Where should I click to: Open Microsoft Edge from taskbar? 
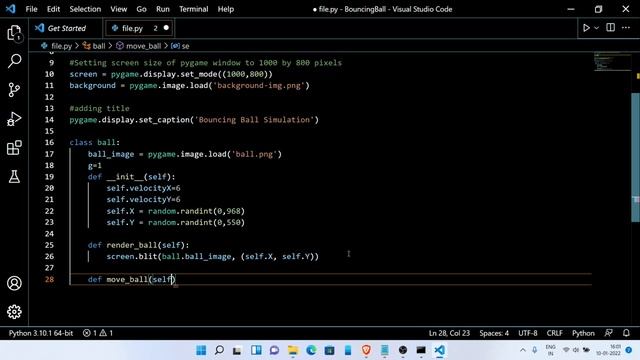tap(311, 350)
